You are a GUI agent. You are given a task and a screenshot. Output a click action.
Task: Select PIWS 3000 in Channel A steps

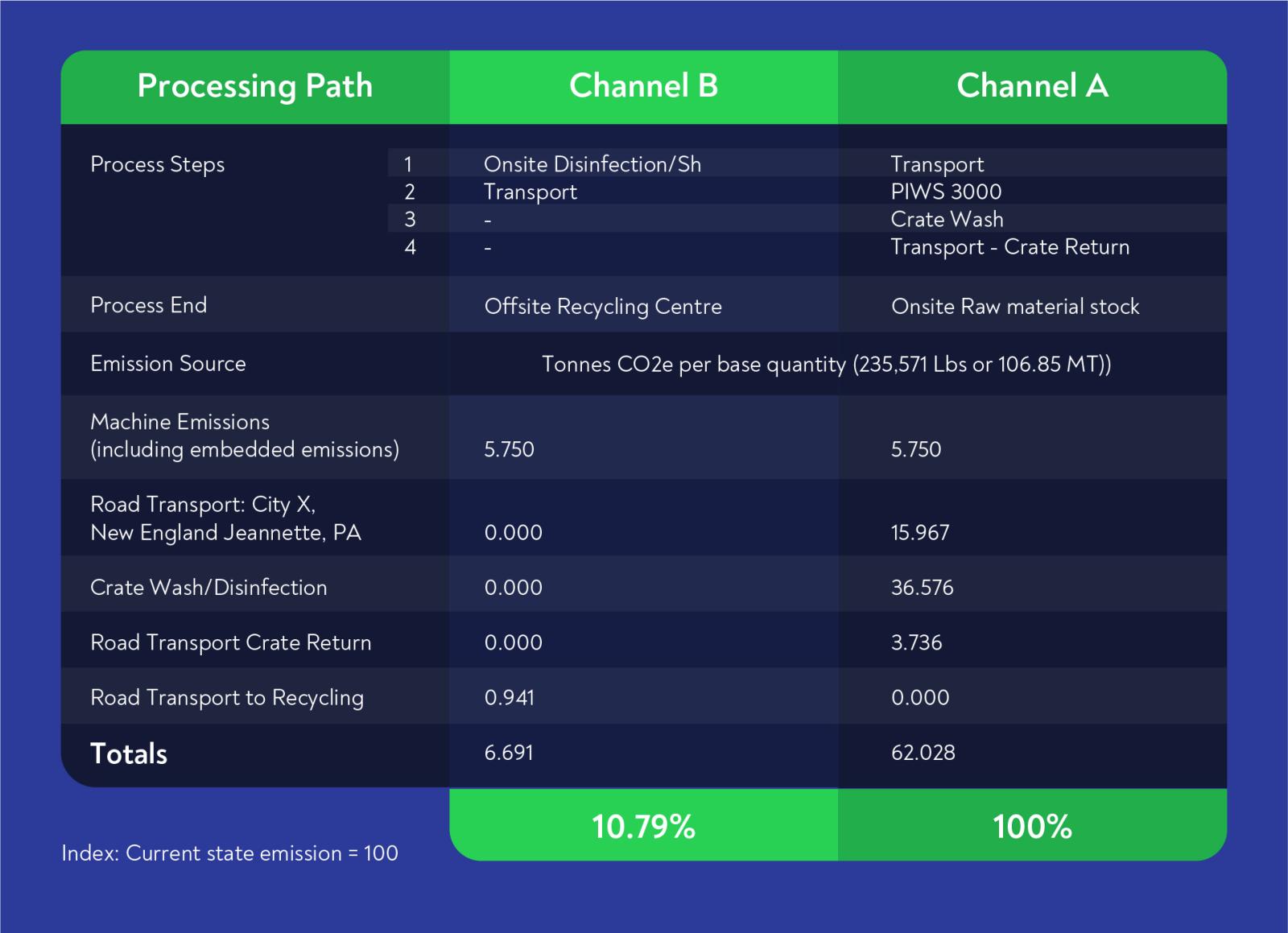tap(946, 192)
